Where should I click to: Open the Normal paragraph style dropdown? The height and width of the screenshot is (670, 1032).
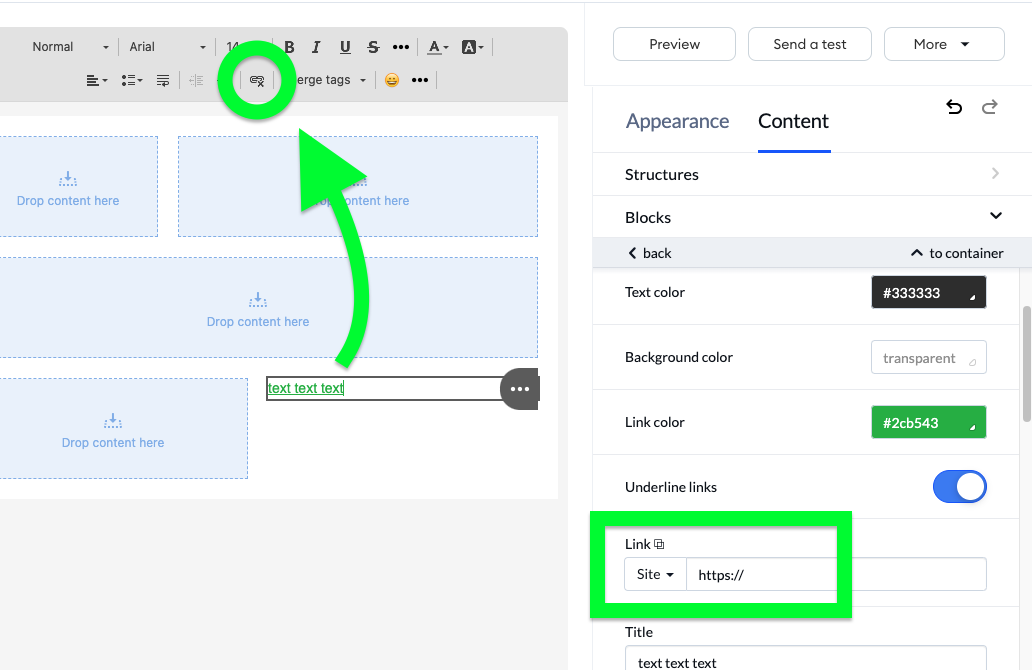(x=70, y=47)
